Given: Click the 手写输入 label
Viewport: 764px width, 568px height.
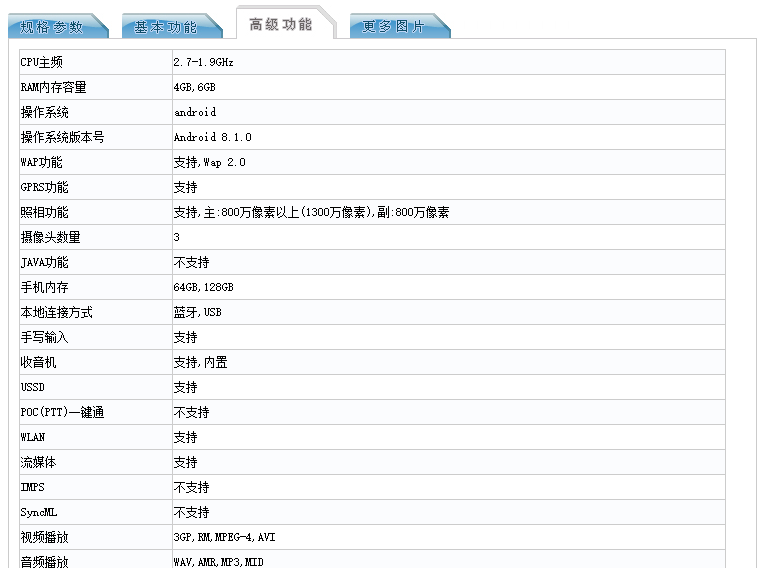Looking at the screenshot, I should pyautogui.click(x=44, y=338).
